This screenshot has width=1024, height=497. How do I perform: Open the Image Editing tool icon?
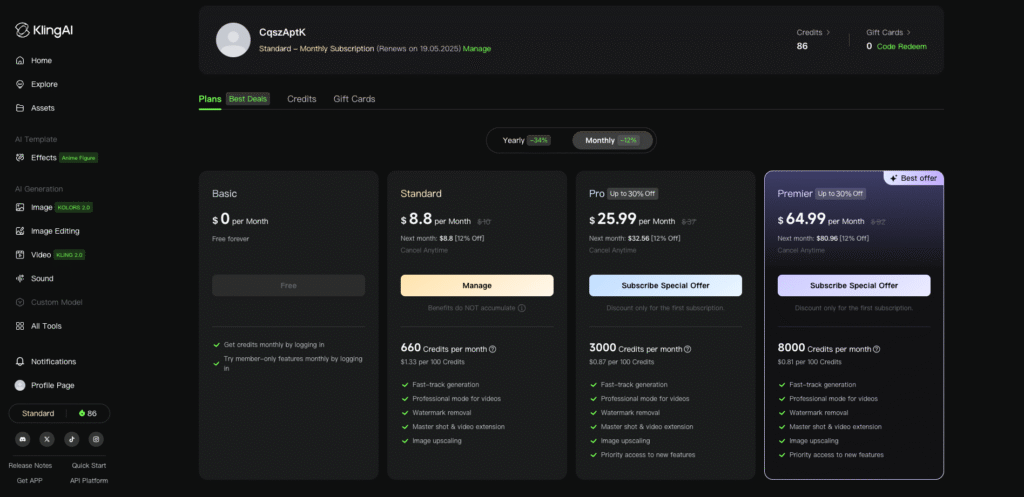(20, 231)
